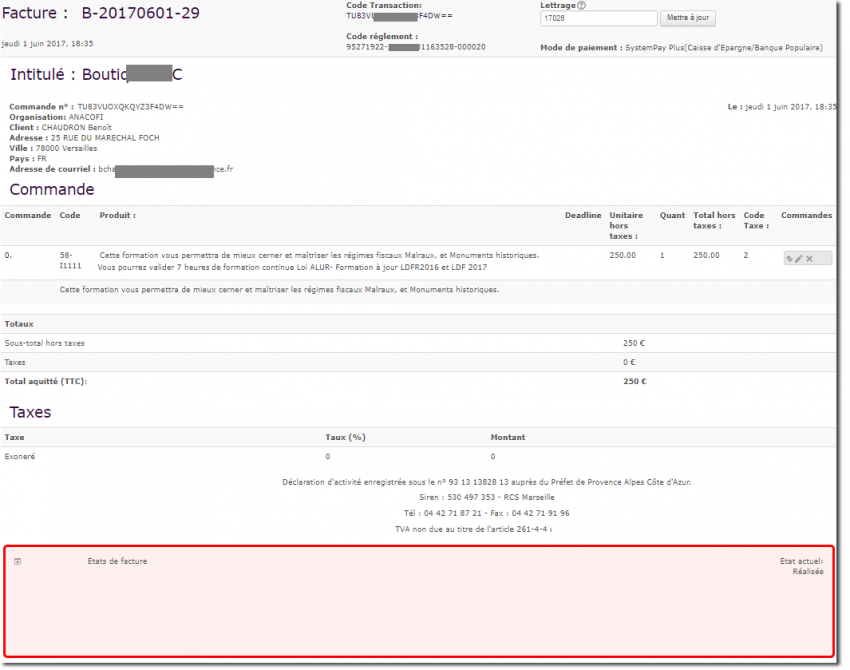Click the Taux (%) column header
Image resolution: width=850 pixels, height=670 pixels.
pyautogui.click(x=345, y=437)
